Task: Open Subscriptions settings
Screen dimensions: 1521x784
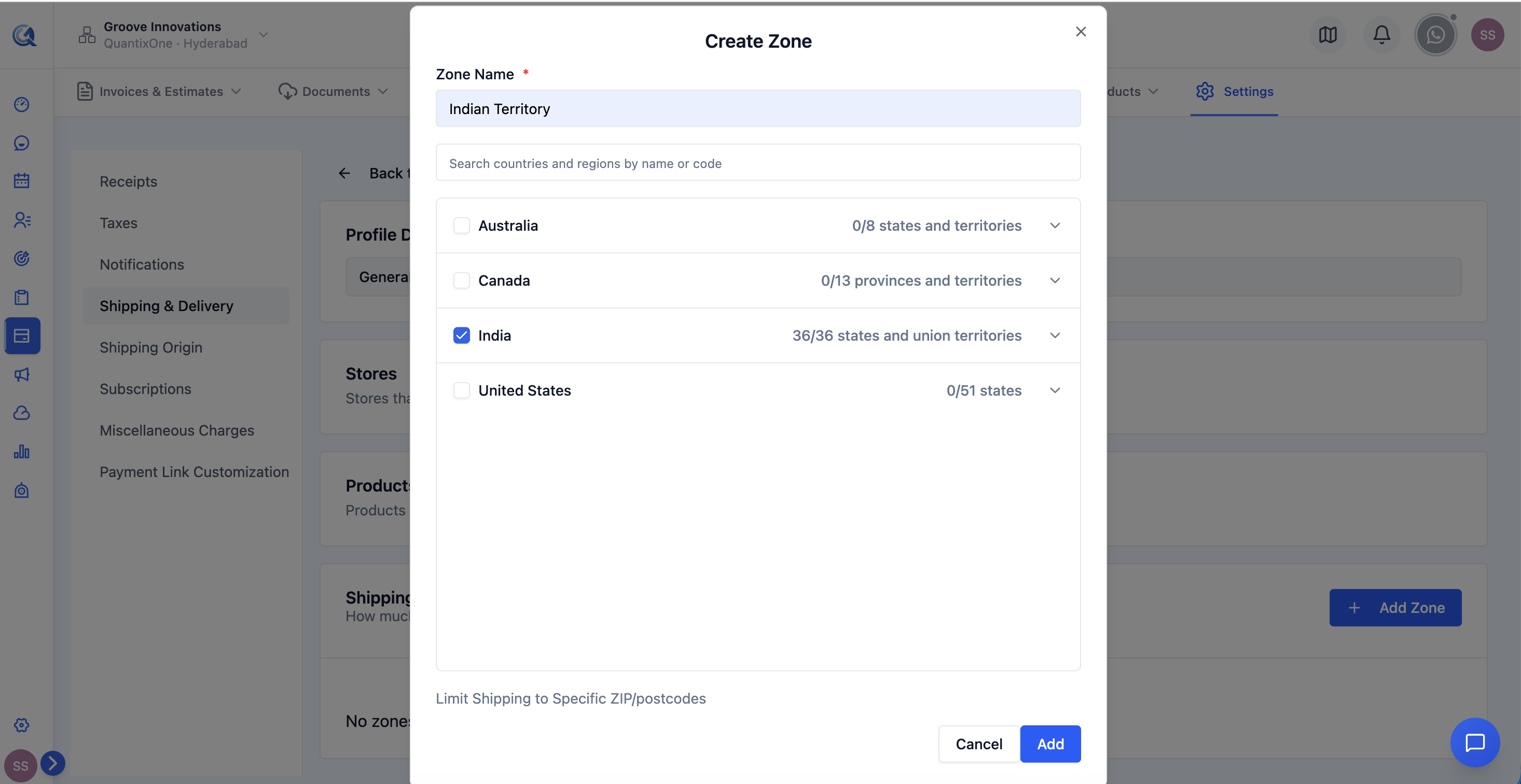Action: click(145, 388)
